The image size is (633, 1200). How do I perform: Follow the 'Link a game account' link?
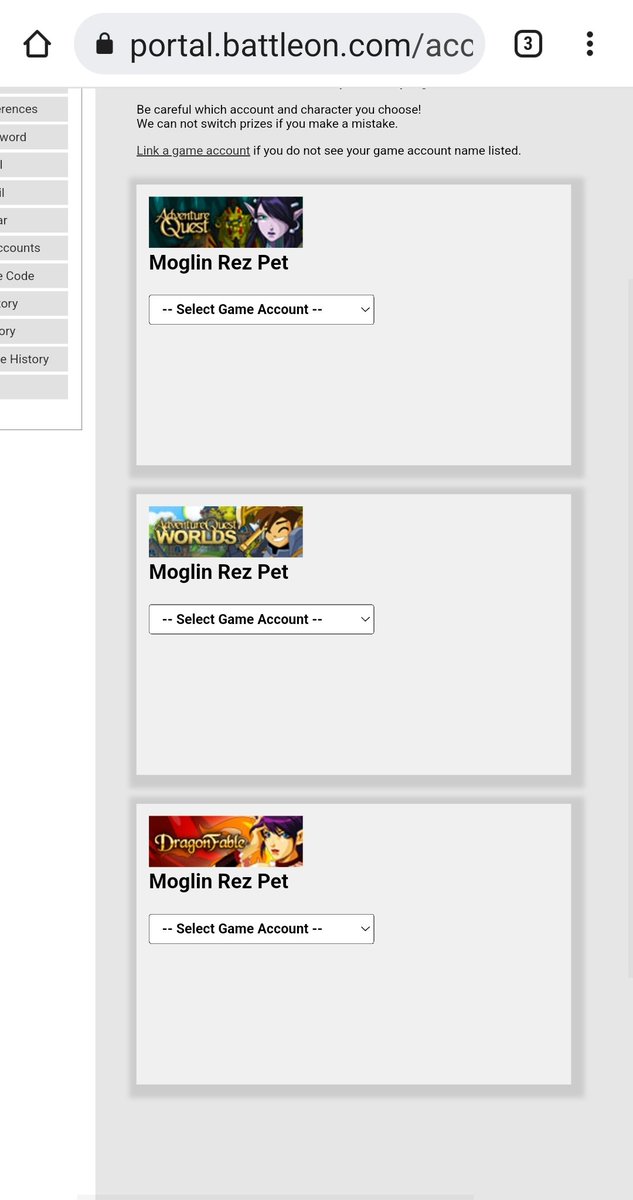(x=193, y=151)
